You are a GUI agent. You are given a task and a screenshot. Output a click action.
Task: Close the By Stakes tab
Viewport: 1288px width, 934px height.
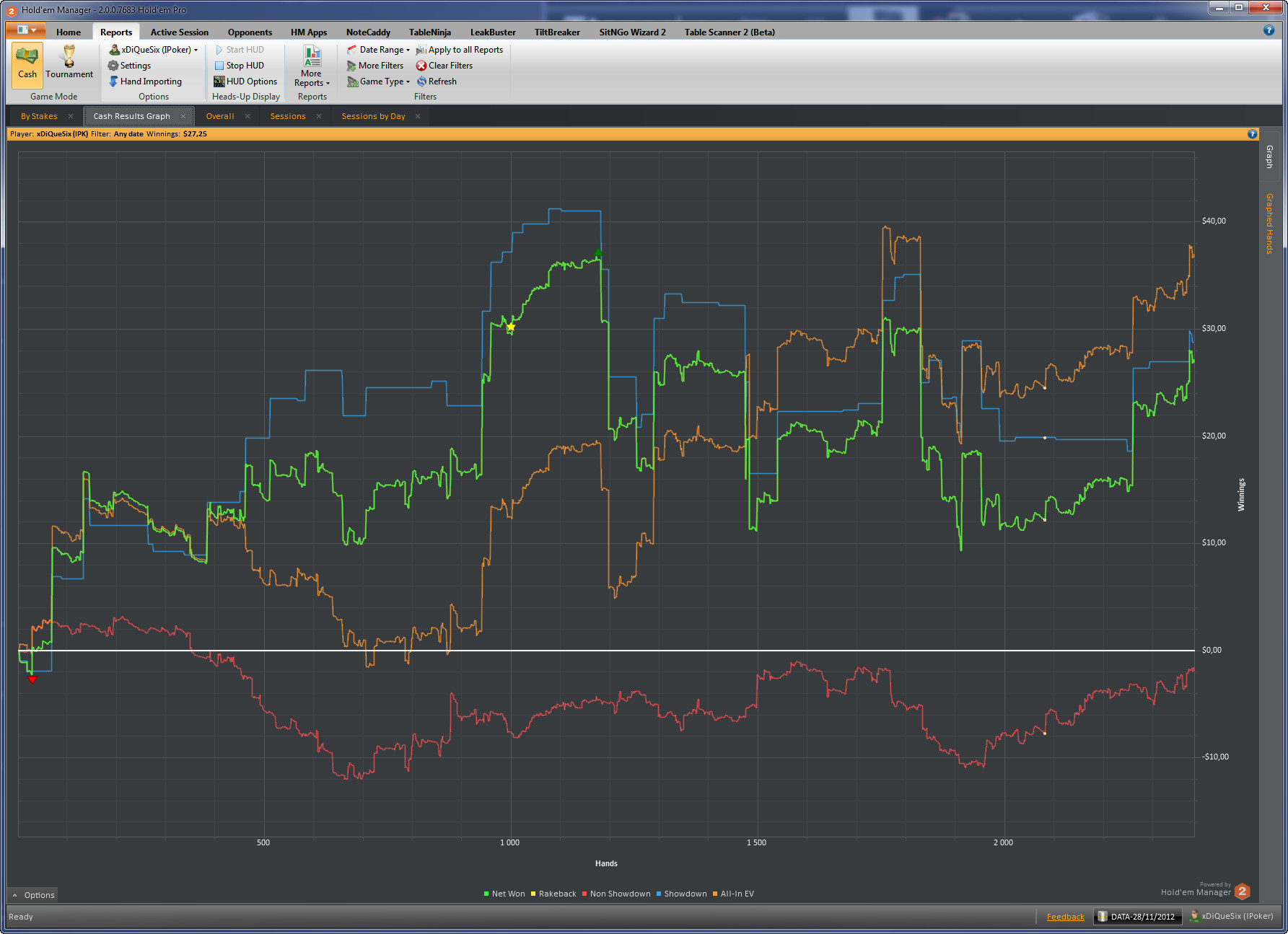coord(71,116)
